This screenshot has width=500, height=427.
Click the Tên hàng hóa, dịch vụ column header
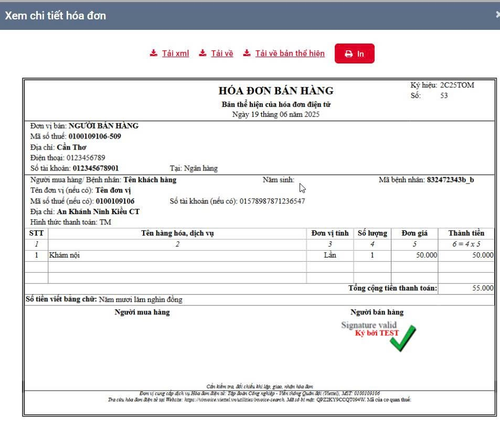pyautogui.click(x=177, y=233)
